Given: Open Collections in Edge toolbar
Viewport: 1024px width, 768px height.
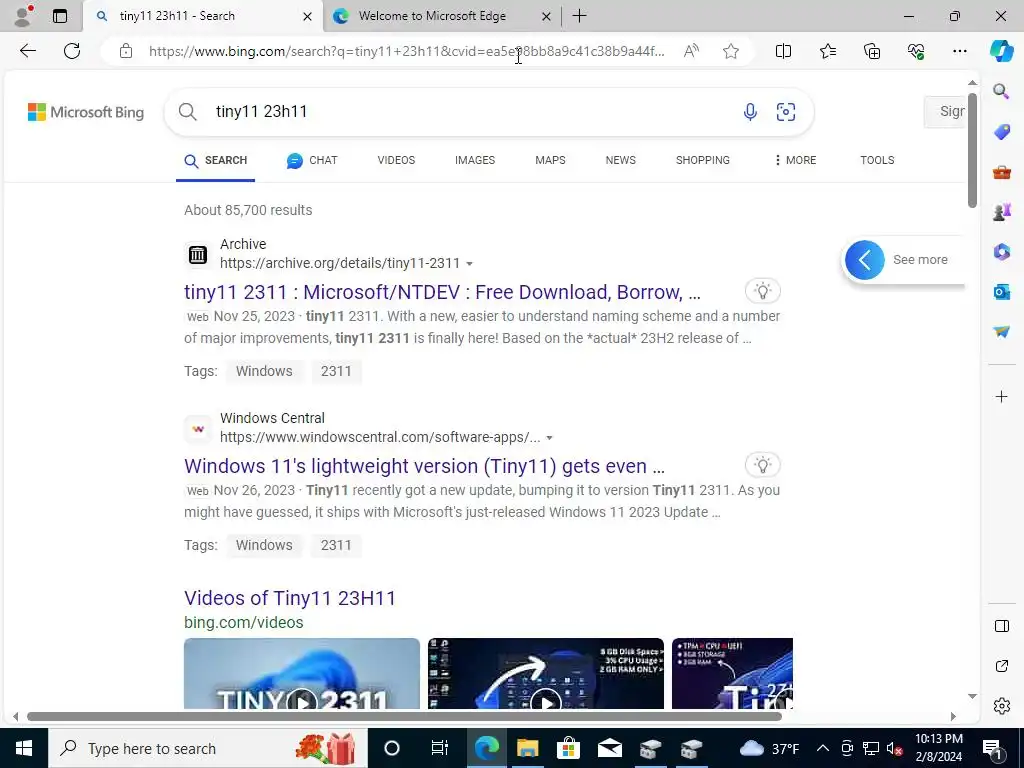Looking at the screenshot, I should 872,51.
